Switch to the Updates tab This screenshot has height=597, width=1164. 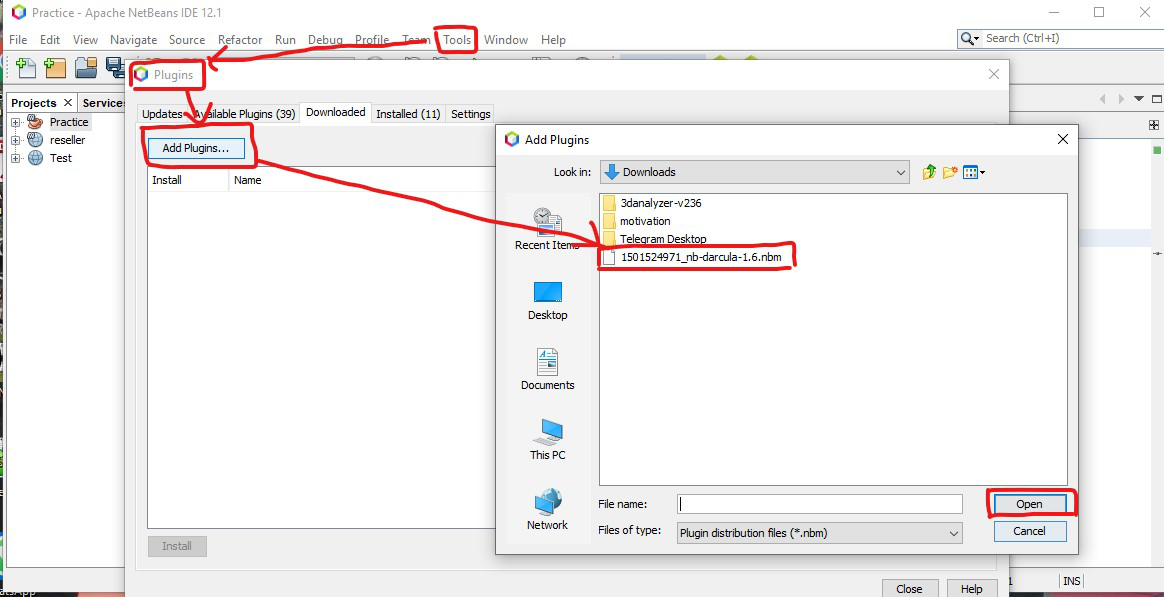coord(162,114)
